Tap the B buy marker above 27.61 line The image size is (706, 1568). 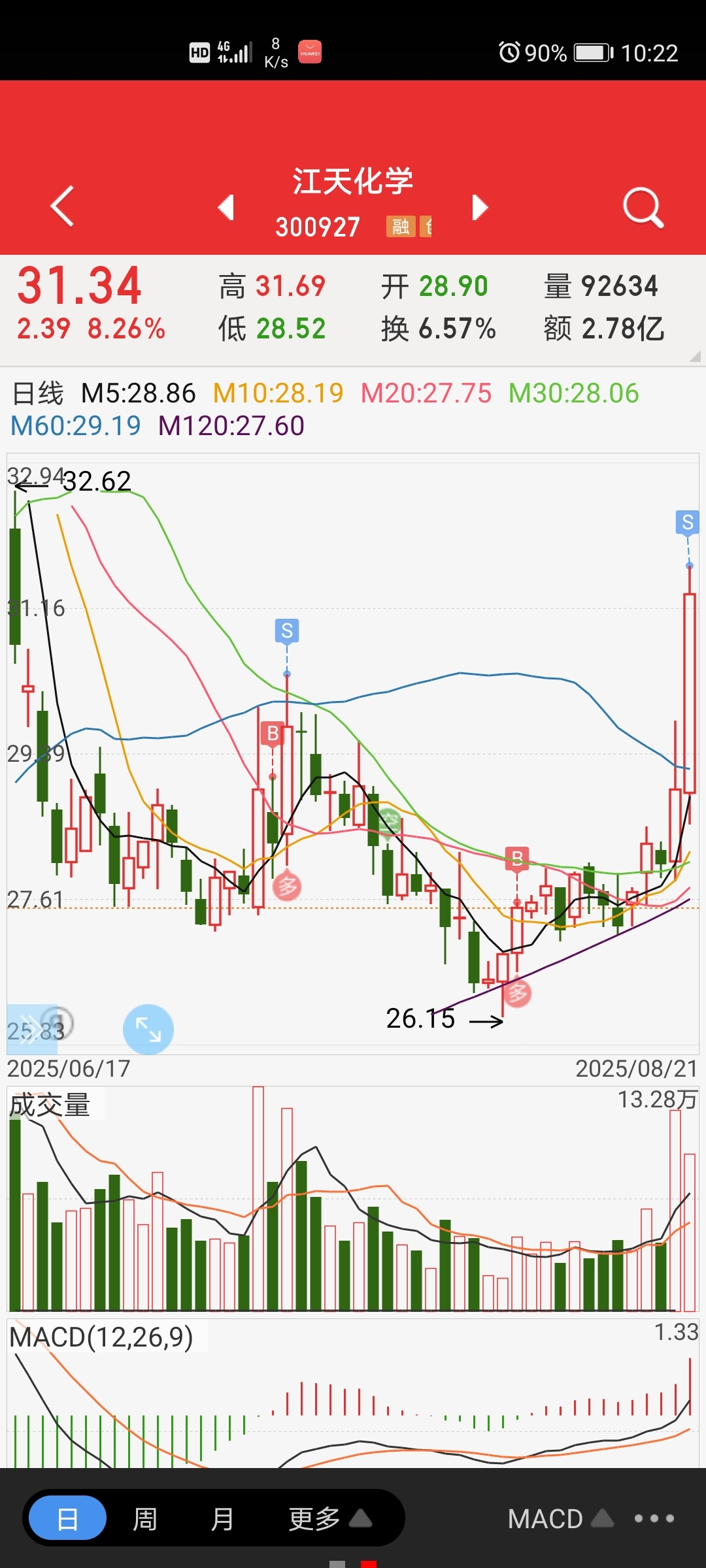pyautogui.click(x=517, y=858)
